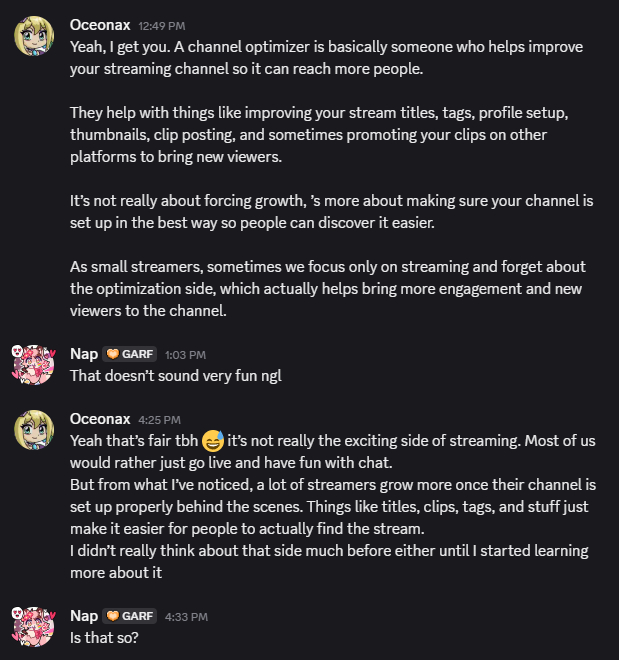
Task: Click the GARF server tag at 1:03 PM
Action: (130, 354)
